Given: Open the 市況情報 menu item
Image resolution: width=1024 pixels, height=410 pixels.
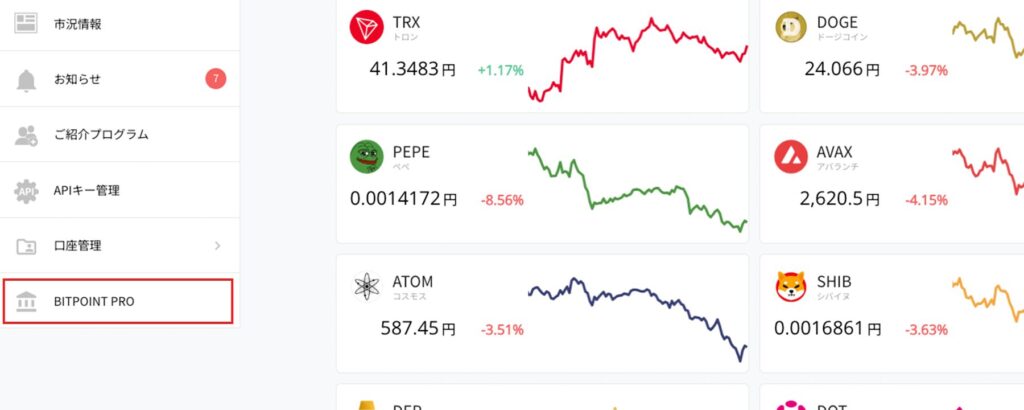Looking at the screenshot, I should tap(78, 24).
